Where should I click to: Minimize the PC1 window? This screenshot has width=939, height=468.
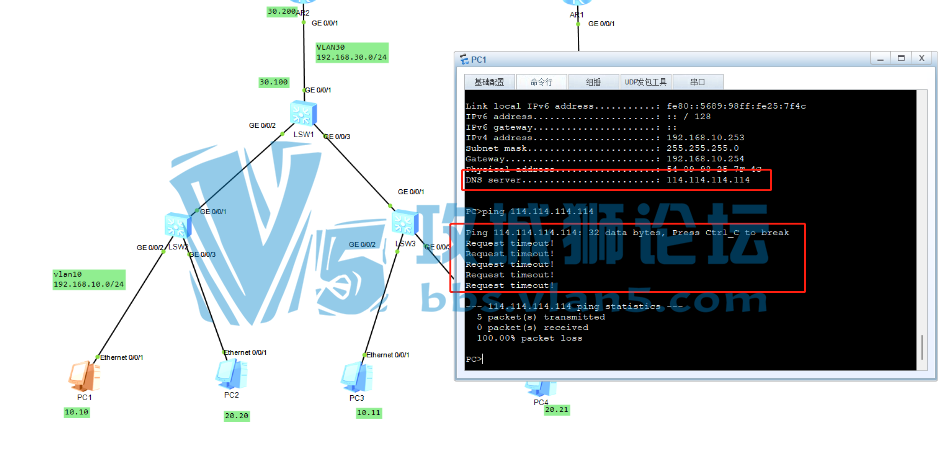point(880,58)
